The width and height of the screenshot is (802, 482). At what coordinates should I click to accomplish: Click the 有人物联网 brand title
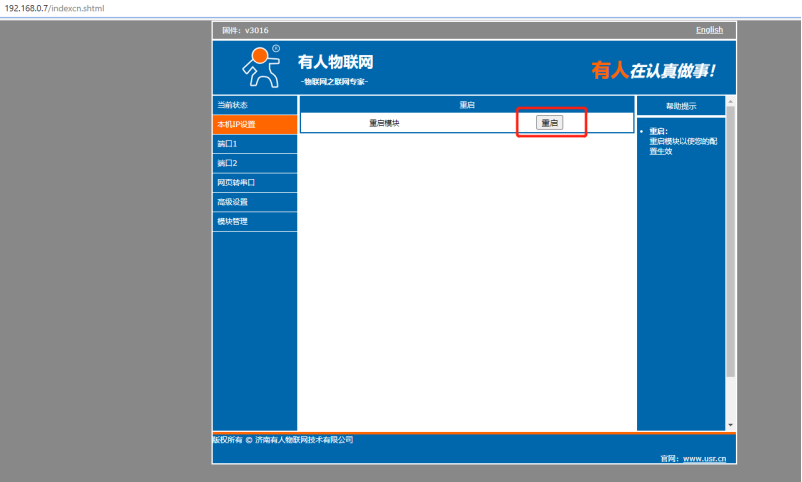click(335, 62)
